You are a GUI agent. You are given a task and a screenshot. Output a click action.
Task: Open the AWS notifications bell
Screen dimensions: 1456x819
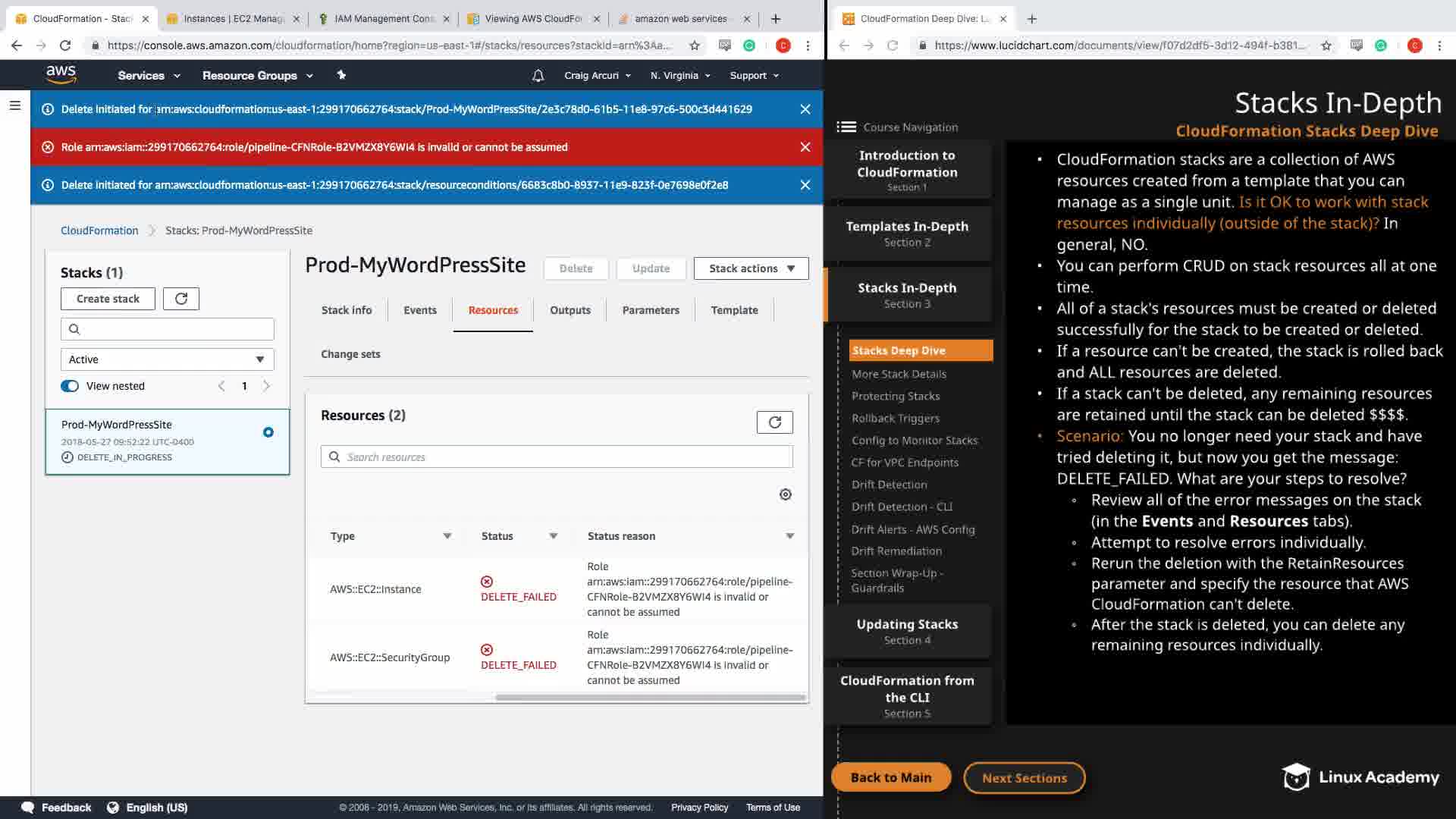[538, 76]
